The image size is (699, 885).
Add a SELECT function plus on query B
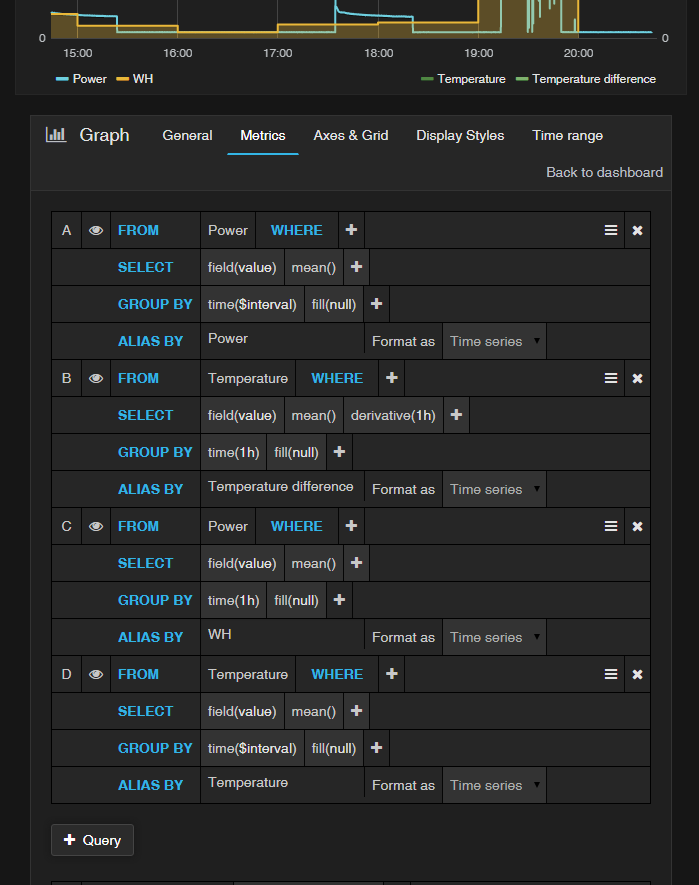[x=456, y=415]
